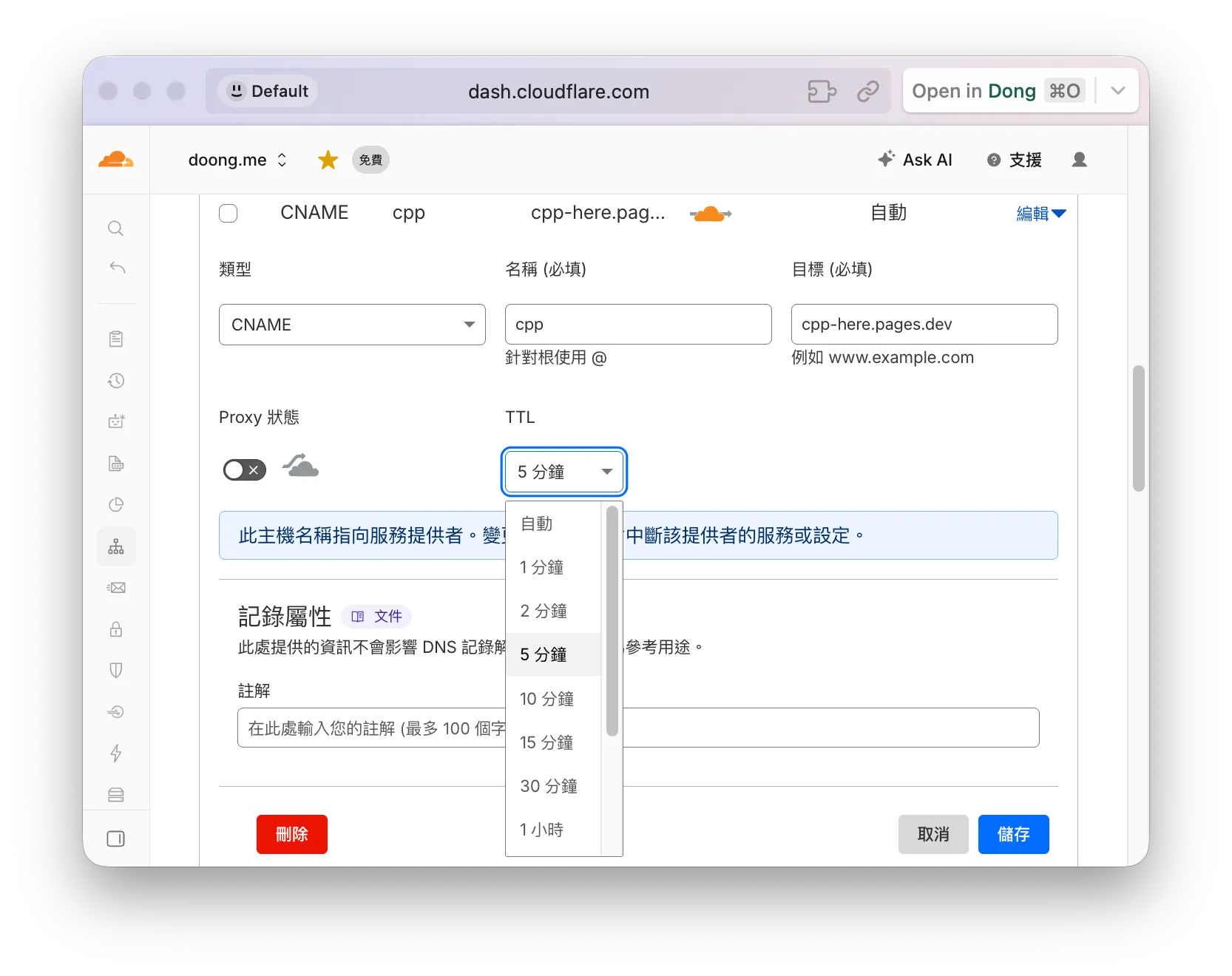Focus the 註解 comment input field
Image resolution: width=1232 pixels, height=976 pixels.
pos(638,728)
